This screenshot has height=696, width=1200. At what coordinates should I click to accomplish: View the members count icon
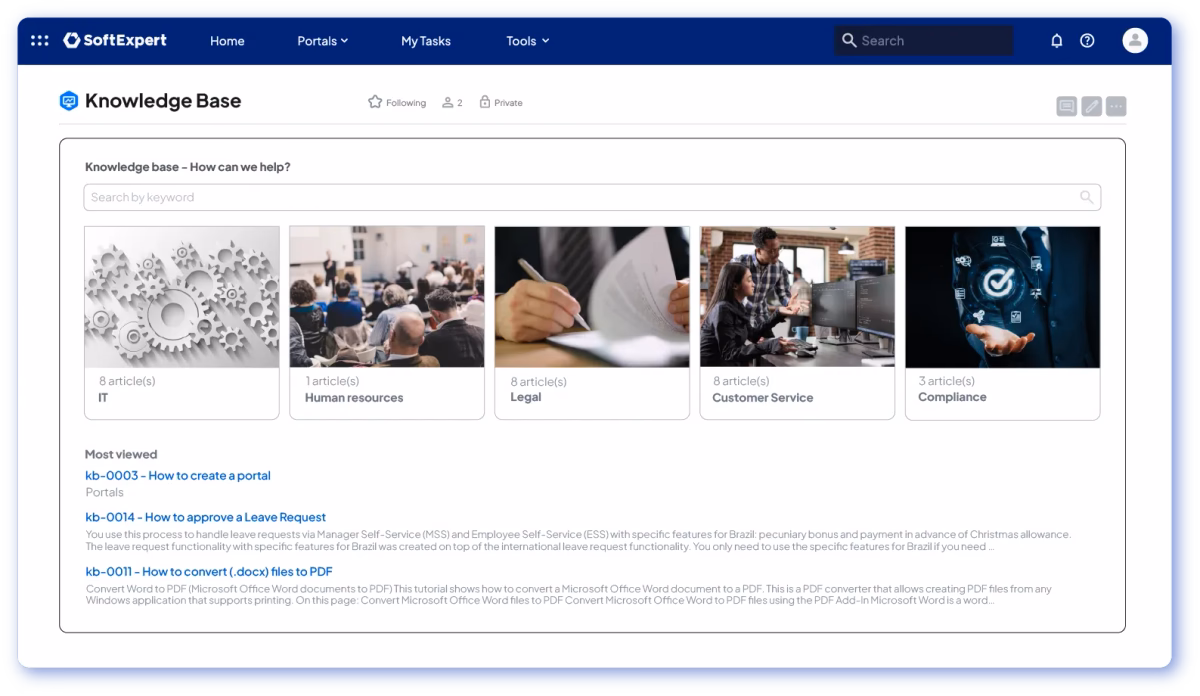[448, 102]
